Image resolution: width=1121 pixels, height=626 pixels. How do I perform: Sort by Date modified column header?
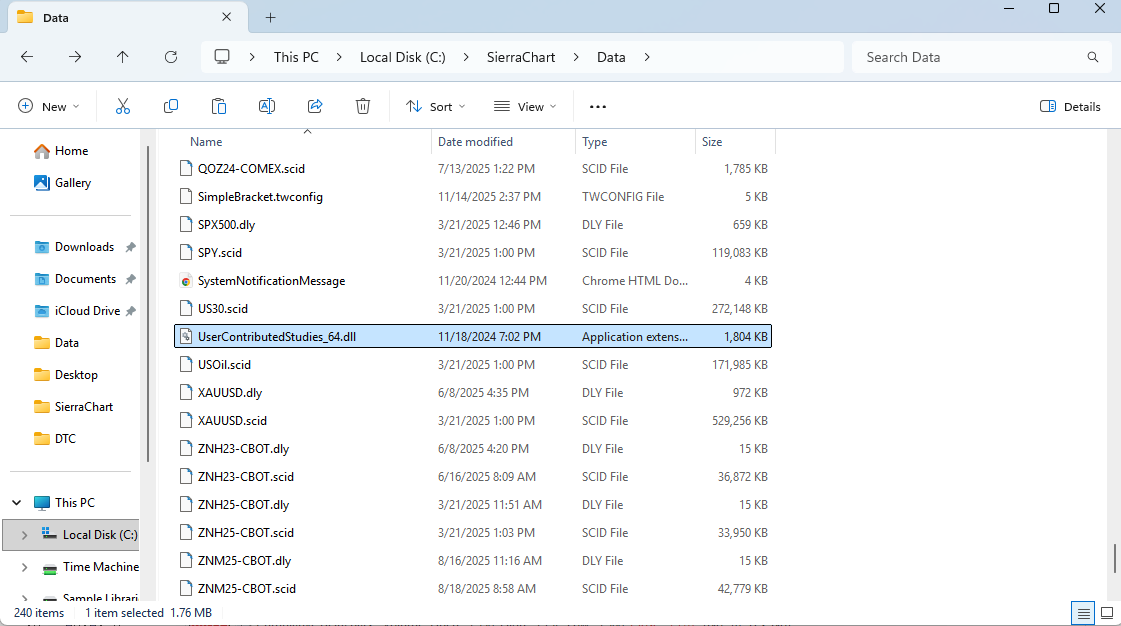point(475,142)
